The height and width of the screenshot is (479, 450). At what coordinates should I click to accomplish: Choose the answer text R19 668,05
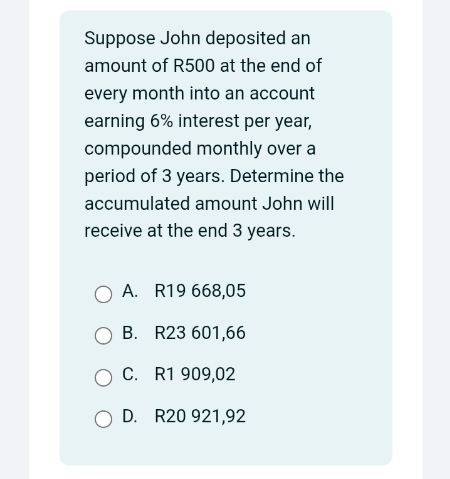[200, 291]
